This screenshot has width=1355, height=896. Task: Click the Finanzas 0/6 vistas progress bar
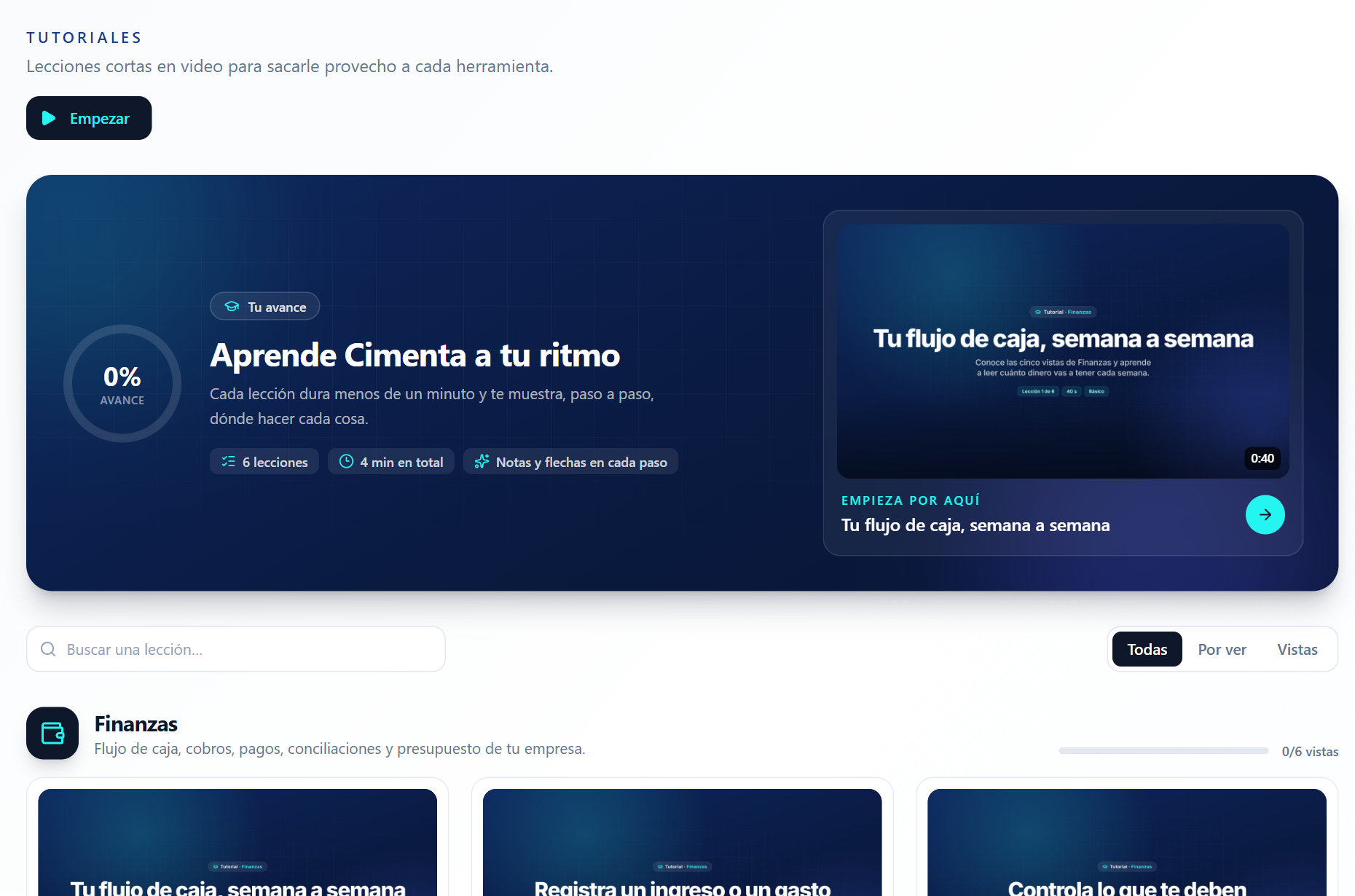pyautogui.click(x=1163, y=750)
